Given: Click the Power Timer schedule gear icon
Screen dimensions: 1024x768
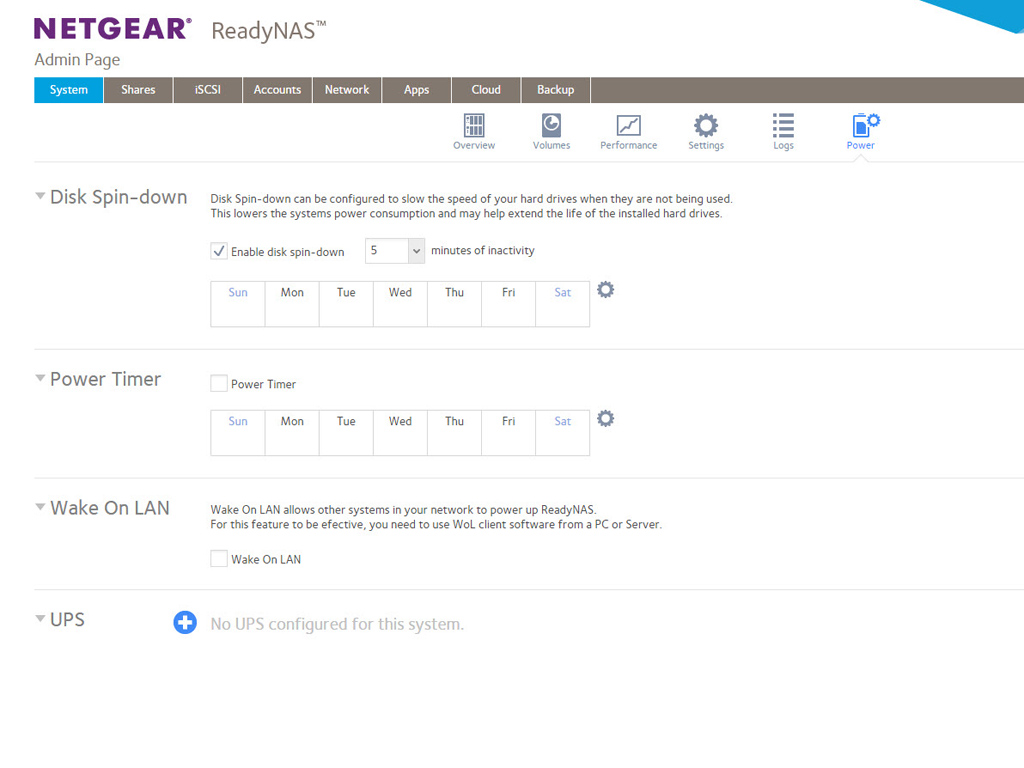Looking at the screenshot, I should click(605, 418).
